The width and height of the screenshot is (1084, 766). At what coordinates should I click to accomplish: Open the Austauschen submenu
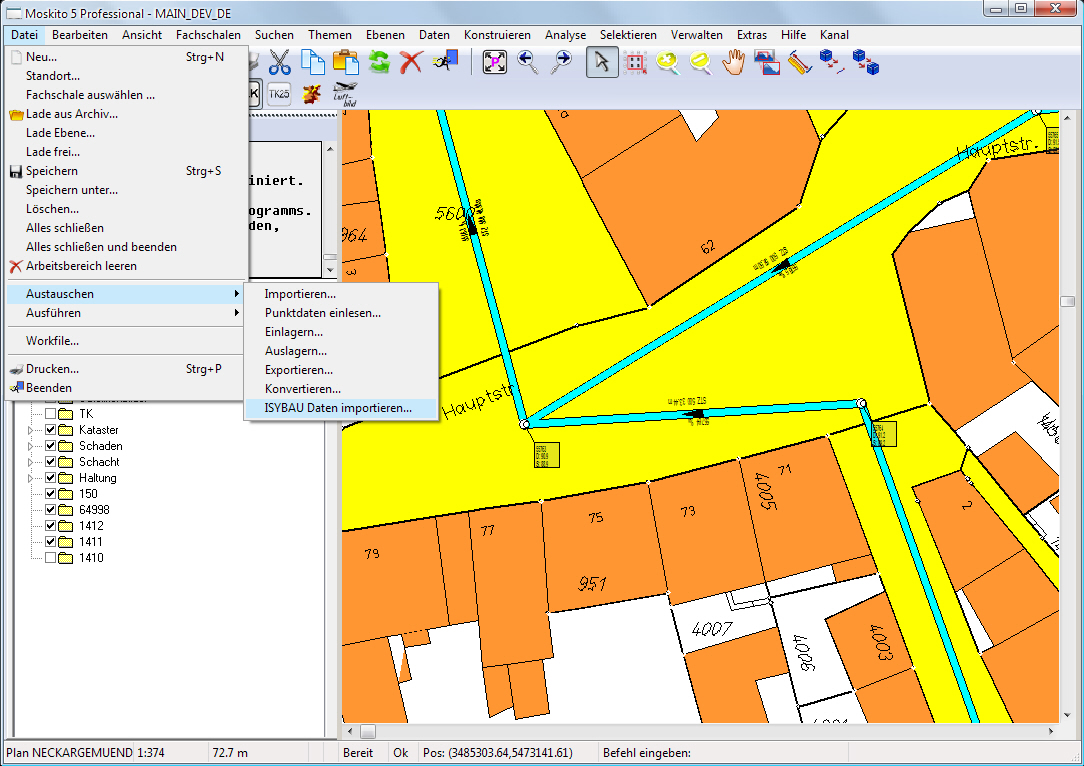[x=125, y=294]
